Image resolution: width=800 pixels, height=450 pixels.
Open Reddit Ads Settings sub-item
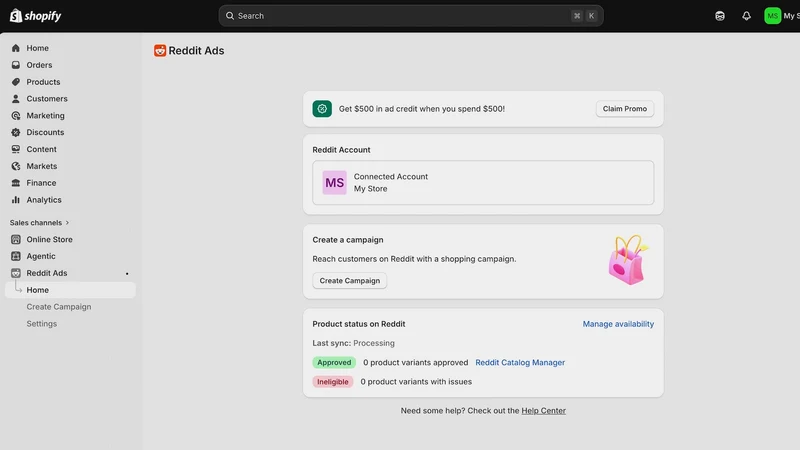point(42,323)
